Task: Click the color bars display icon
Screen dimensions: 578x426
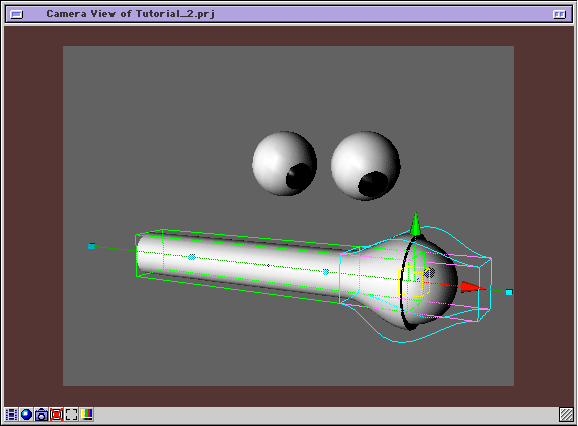Action: pyautogui.click(x=87, y=415)
